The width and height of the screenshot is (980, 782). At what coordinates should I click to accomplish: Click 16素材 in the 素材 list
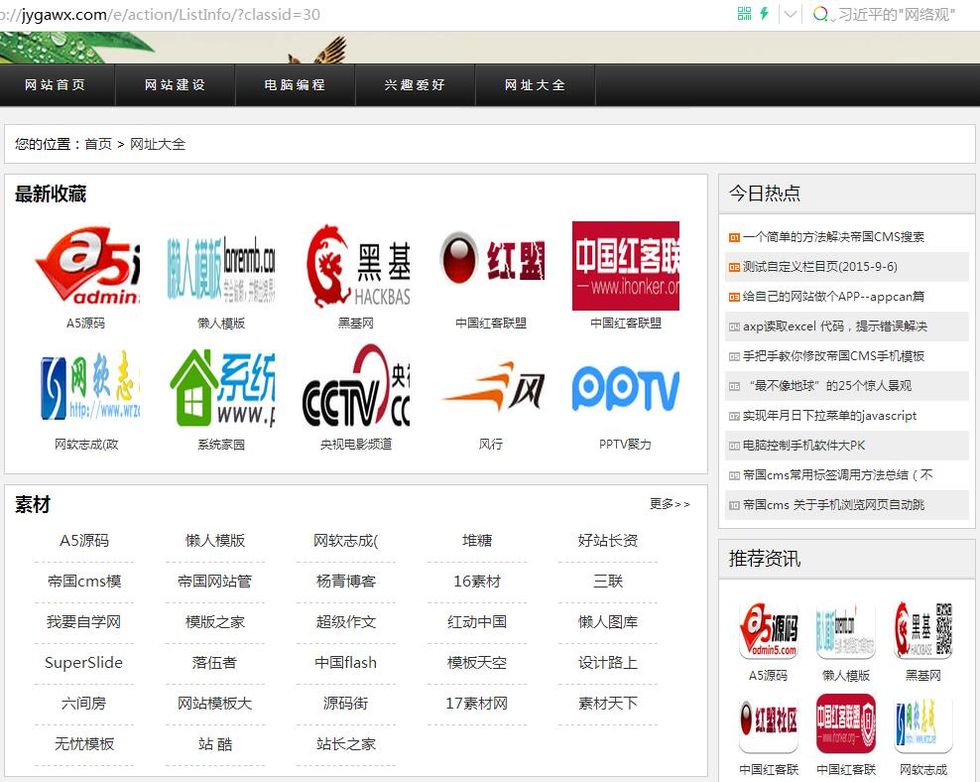[x=477, y=581]
